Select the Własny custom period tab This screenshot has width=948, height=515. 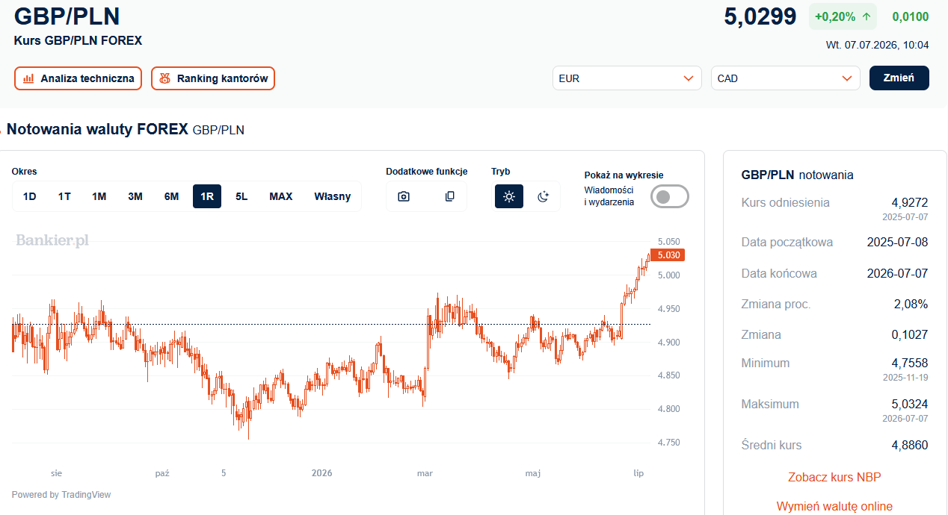[332, 196]
